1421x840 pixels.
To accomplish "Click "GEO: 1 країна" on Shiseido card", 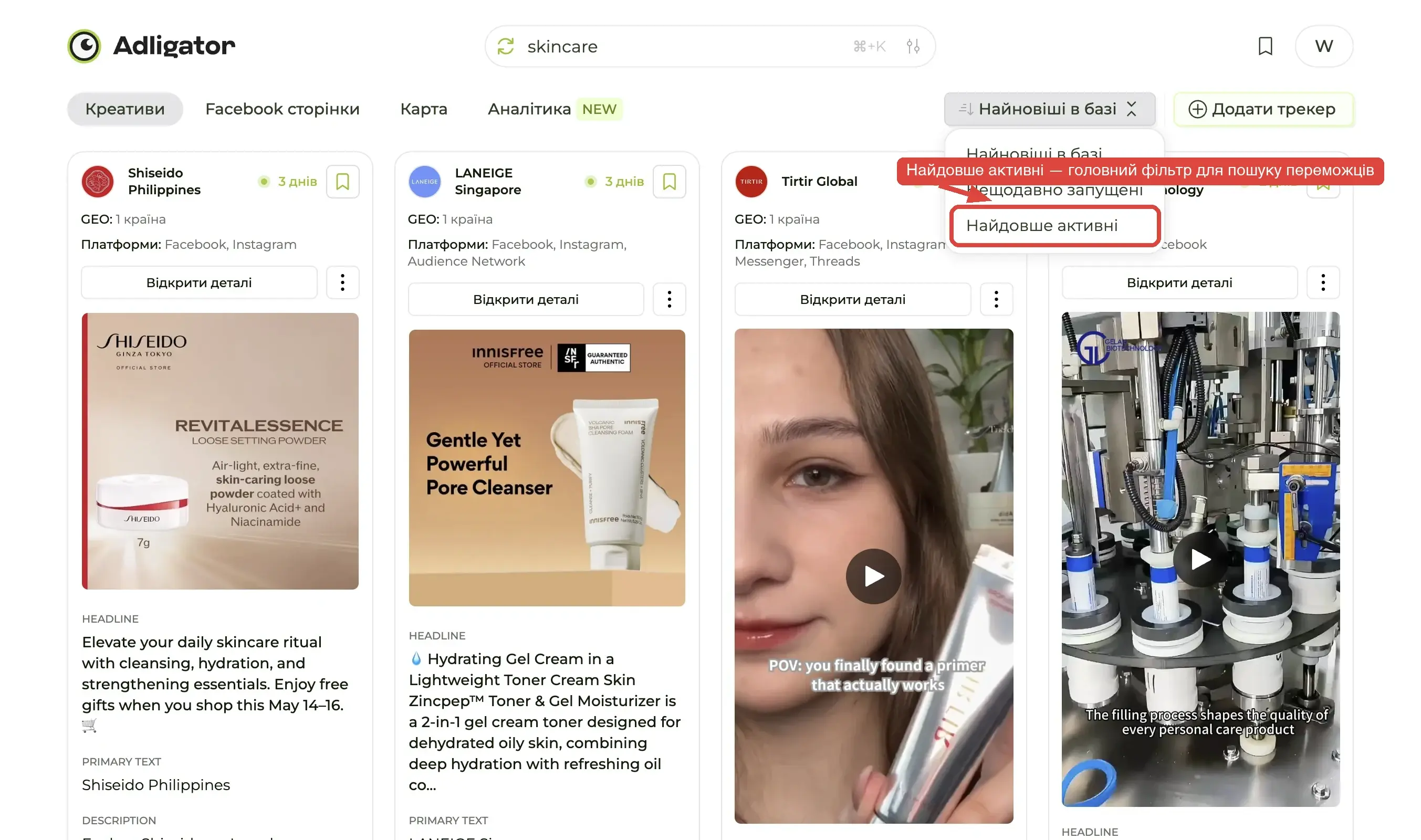I will pos(123,219).
